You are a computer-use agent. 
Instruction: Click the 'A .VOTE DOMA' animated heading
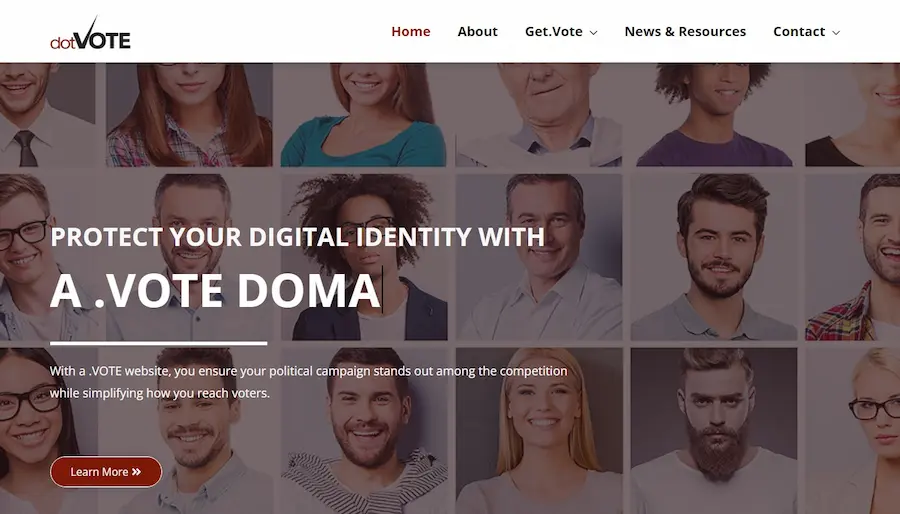[x=216, y=290]
